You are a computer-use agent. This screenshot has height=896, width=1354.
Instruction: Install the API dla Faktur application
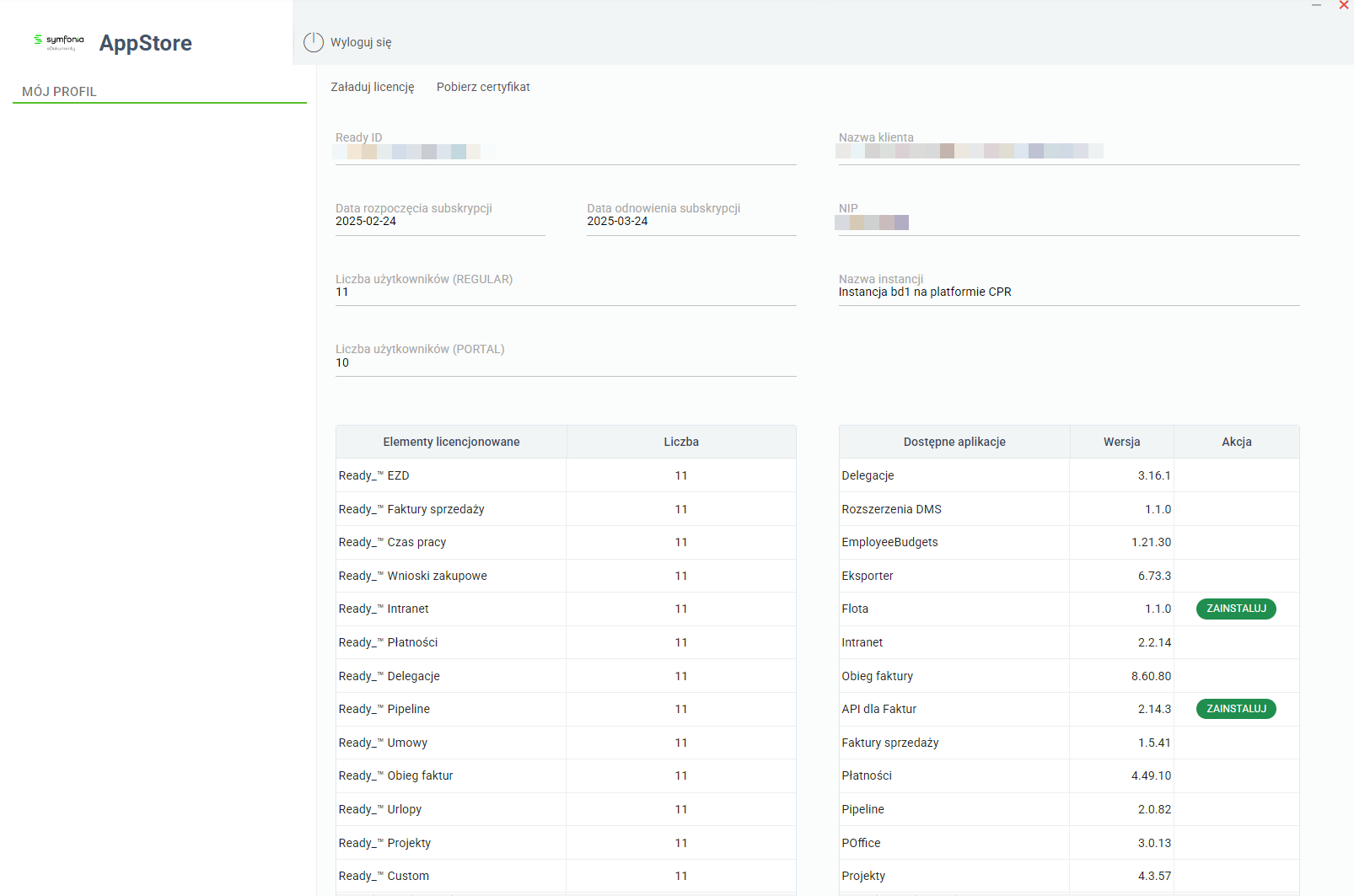[1236, 709]
